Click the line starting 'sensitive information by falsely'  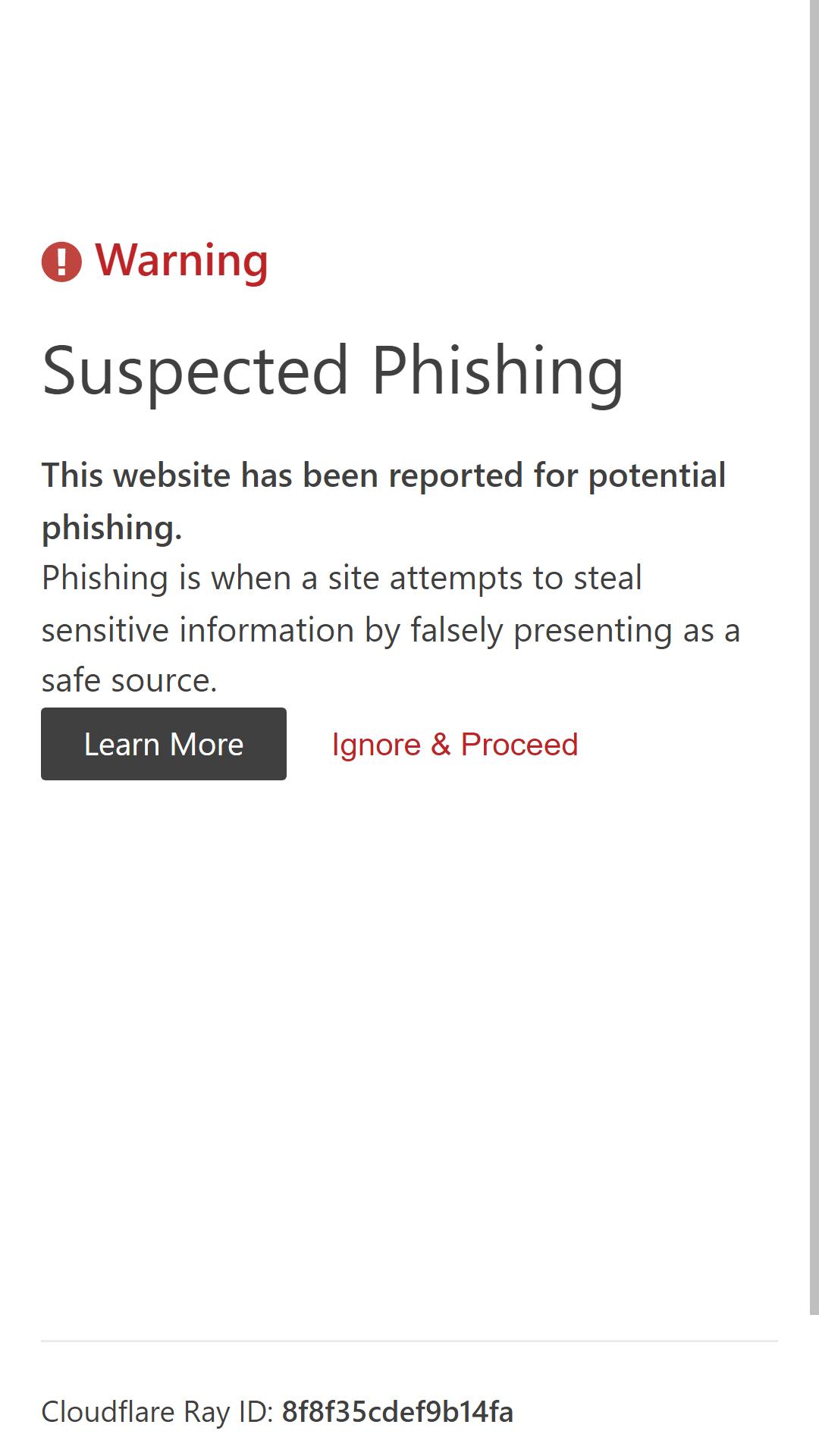(x=391, y=630)
